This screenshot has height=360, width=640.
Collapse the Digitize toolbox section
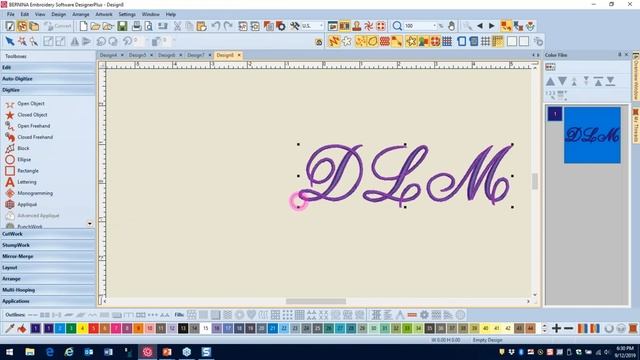48,90
